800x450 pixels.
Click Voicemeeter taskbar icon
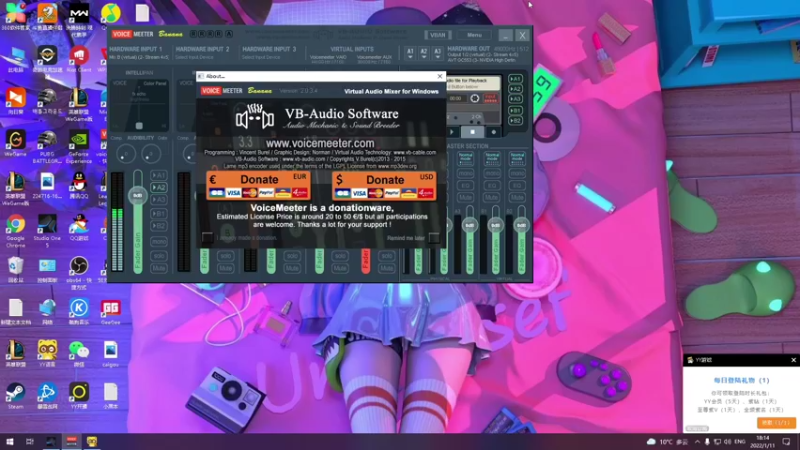pyautogui.click(x=71, y=441)
